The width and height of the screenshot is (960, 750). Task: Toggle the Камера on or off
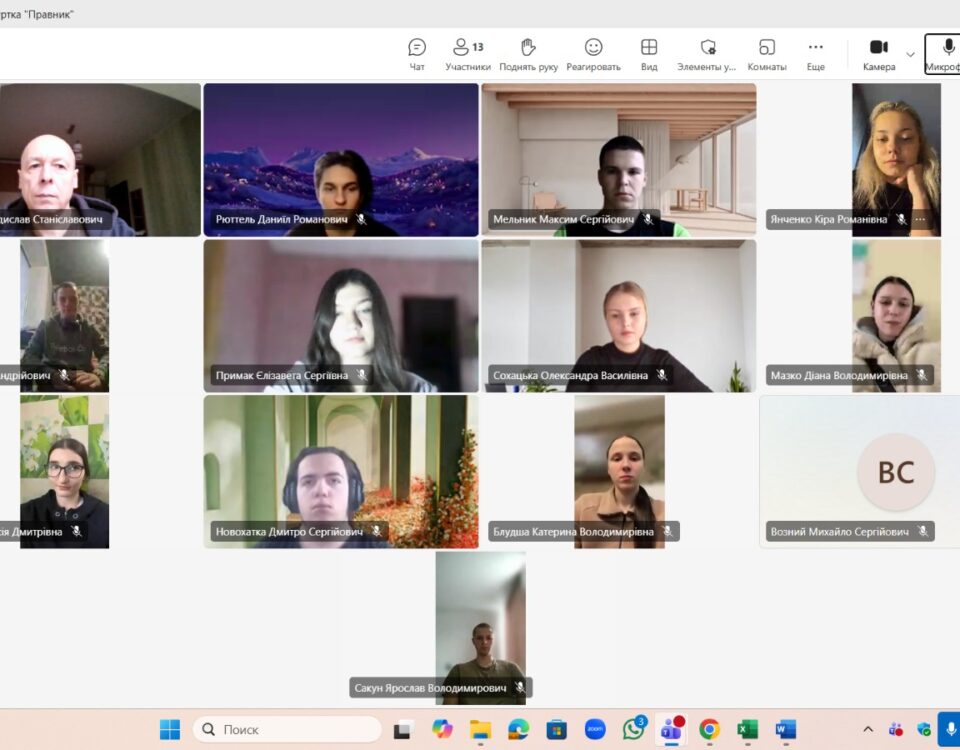click(879, 54)
